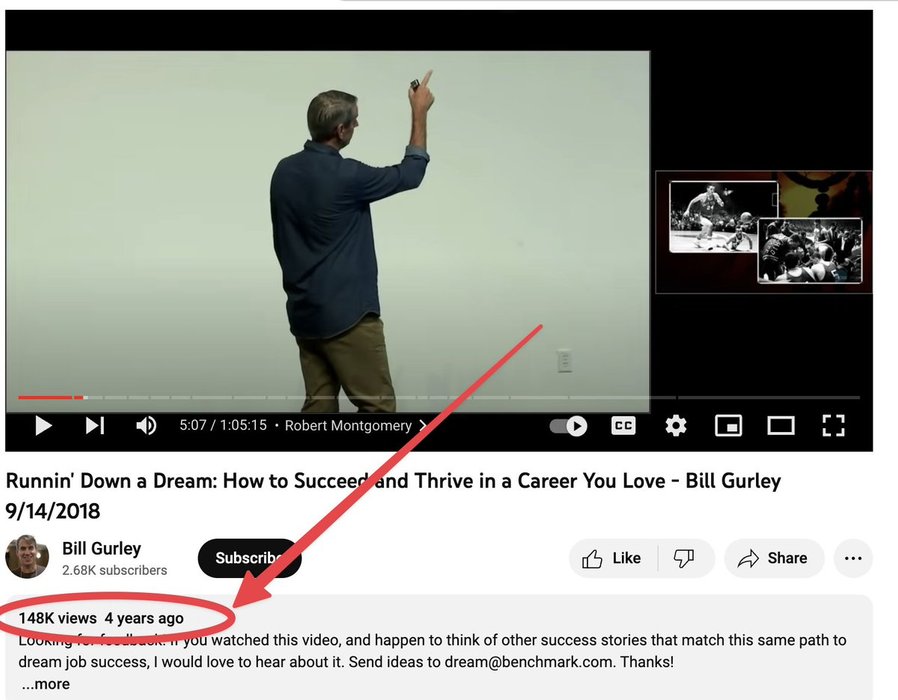Click the 5:07 / 1:05:15 time display
This screenshot has width=898, height=700.
point(223,425)
